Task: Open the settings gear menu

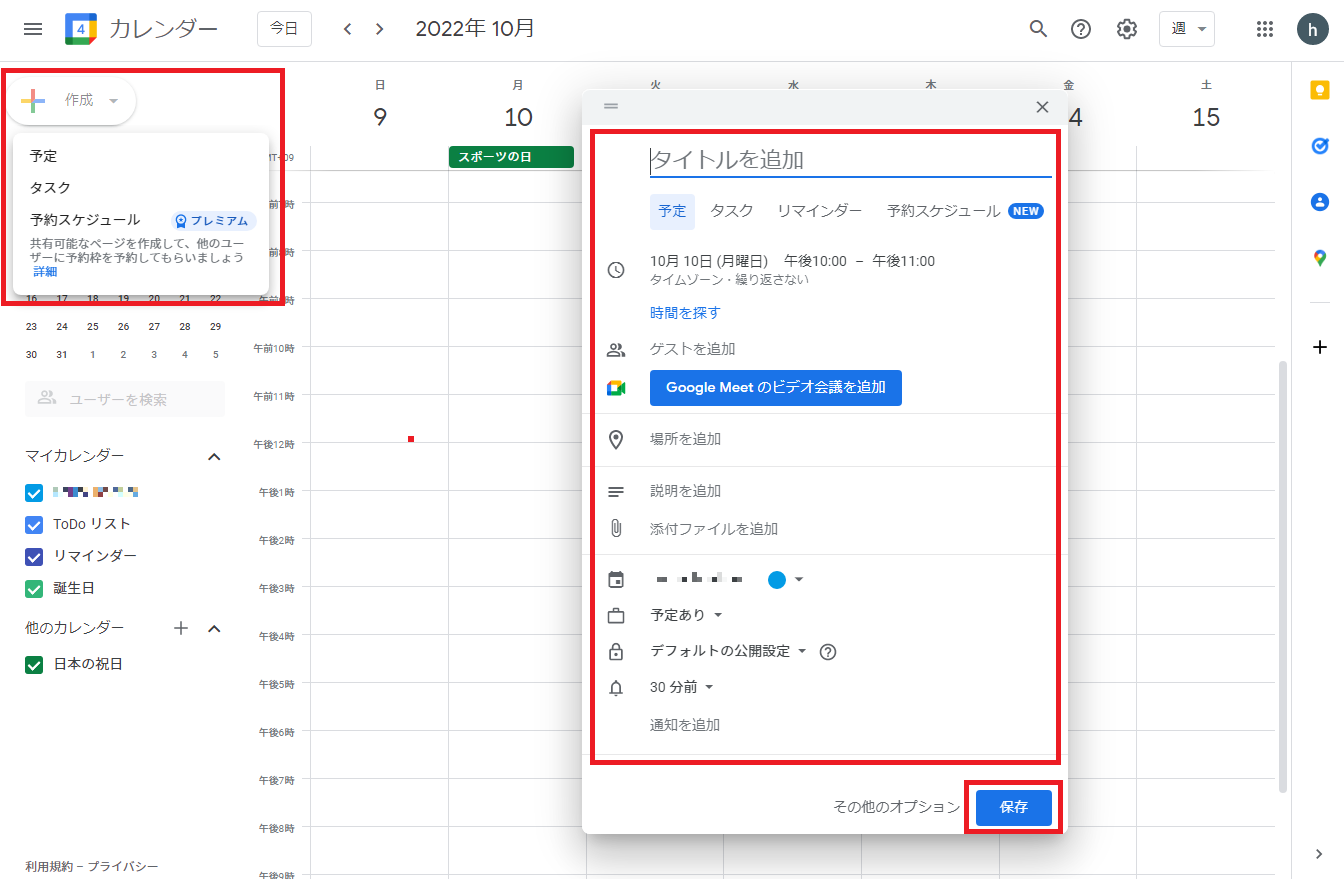Action: [1127, 29]
